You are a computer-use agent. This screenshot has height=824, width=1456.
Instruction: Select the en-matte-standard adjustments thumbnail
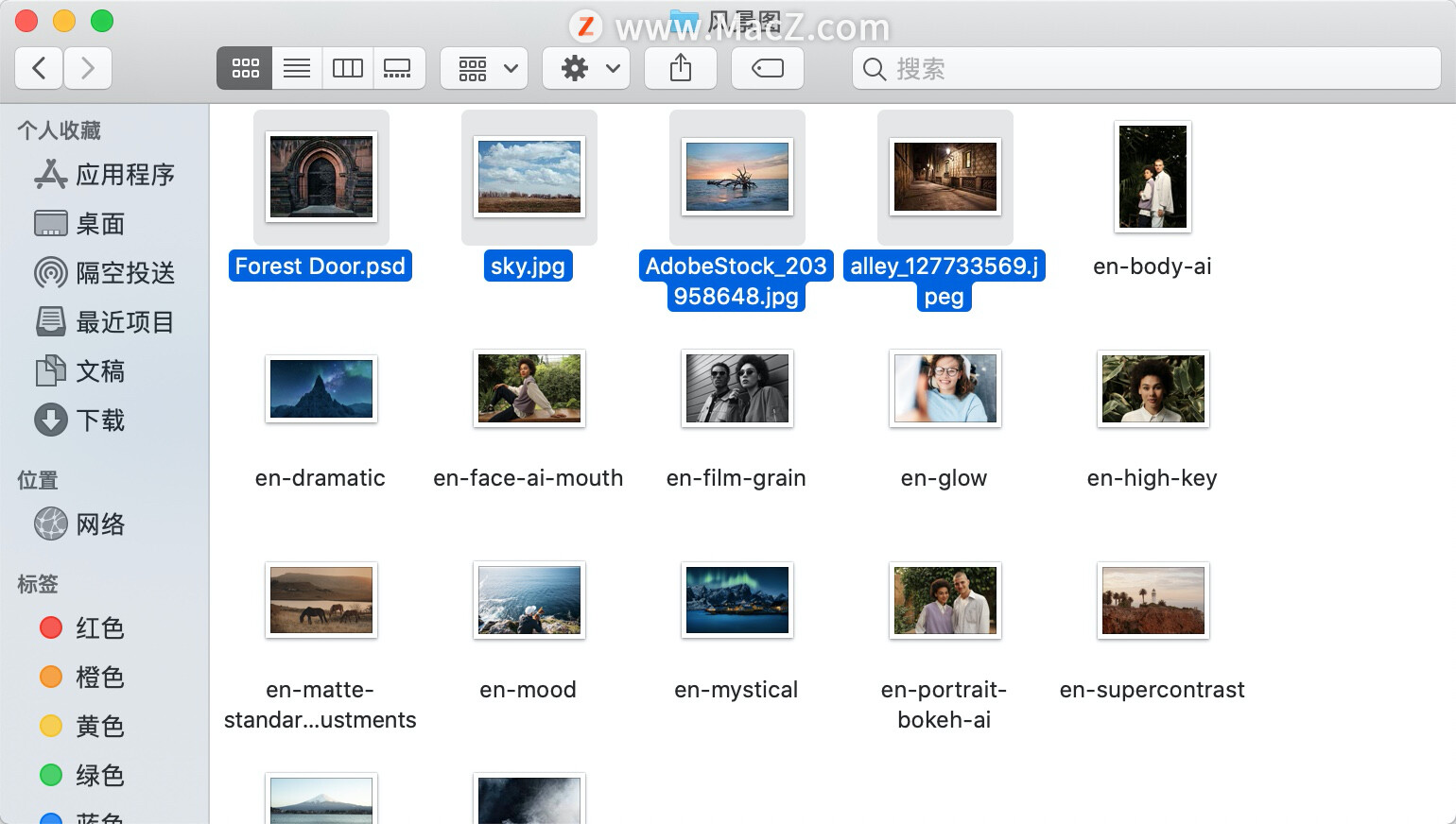tap(321, 600)
